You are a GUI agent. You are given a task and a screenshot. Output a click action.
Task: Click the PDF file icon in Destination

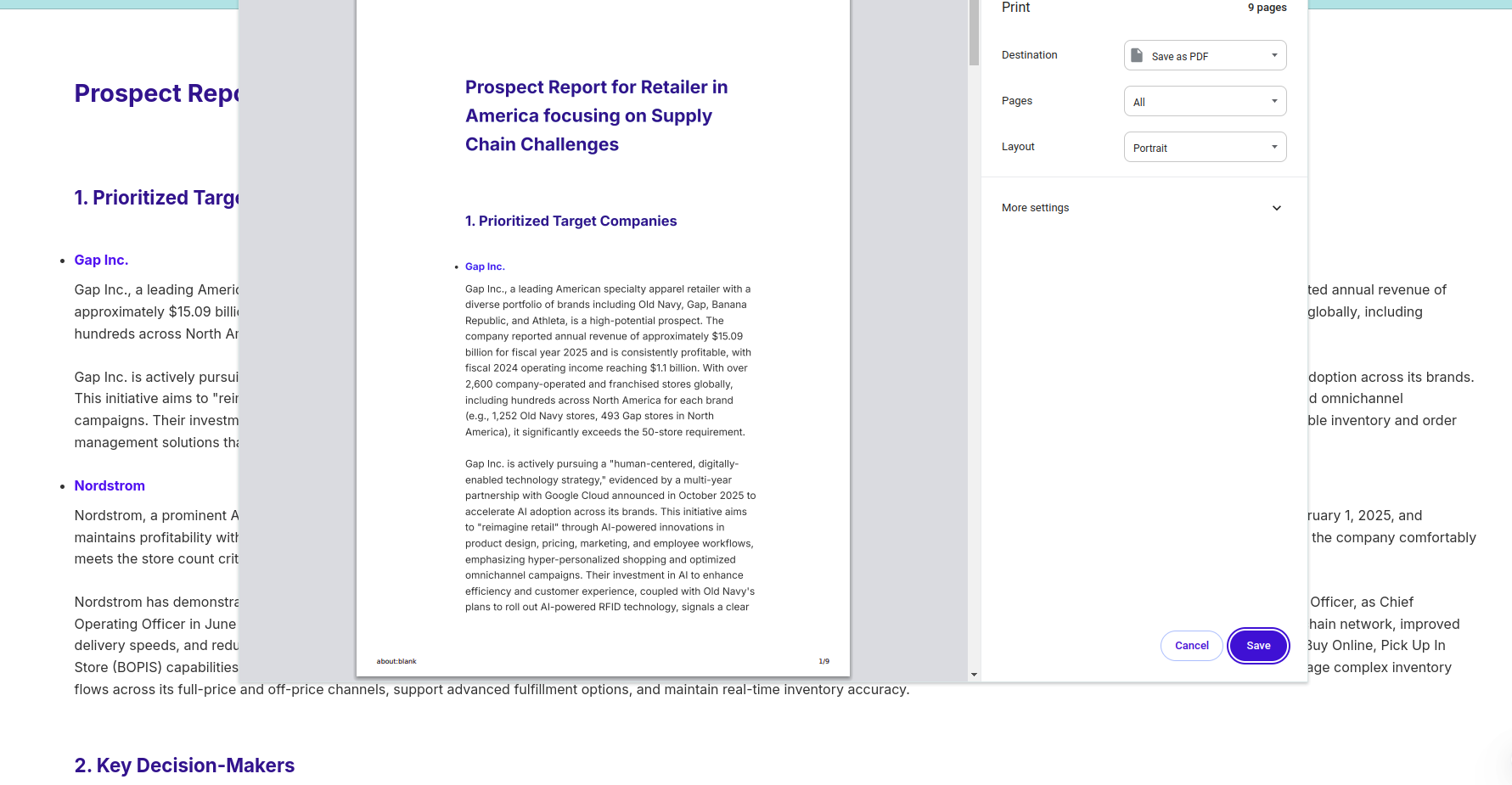click(x=1137, y=55)
